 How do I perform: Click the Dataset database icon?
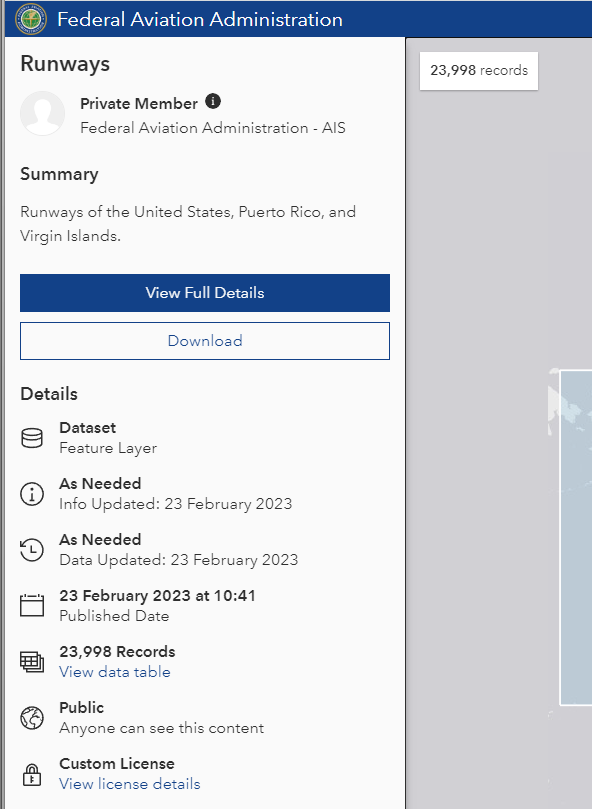point(32,438)
